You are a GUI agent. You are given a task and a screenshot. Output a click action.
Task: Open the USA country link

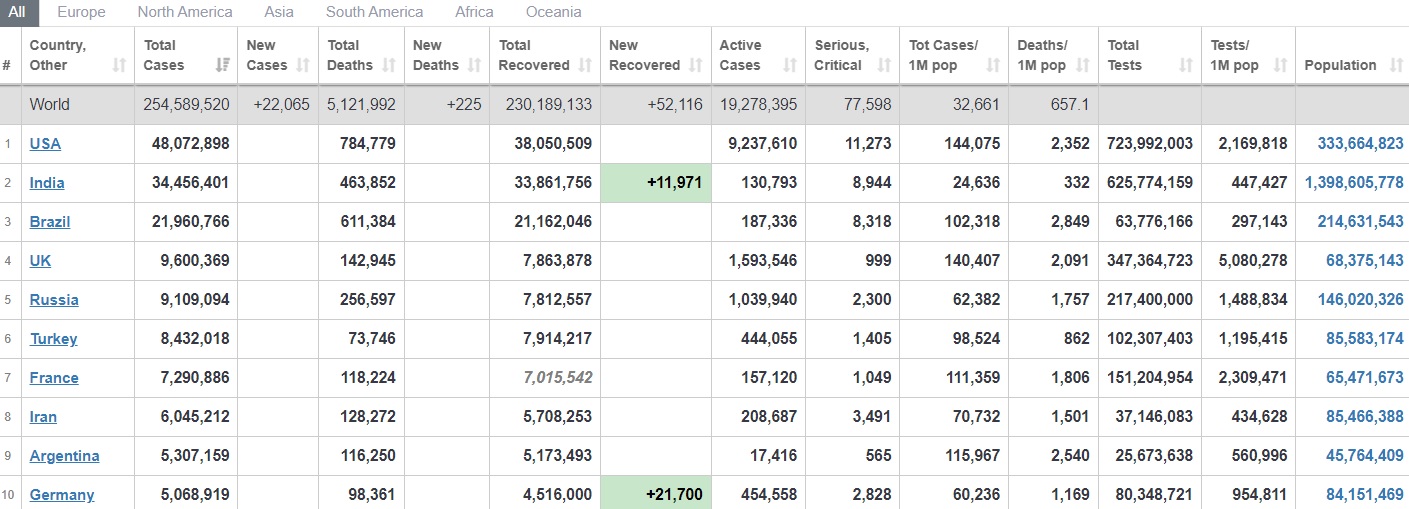(x=45, y=144)
